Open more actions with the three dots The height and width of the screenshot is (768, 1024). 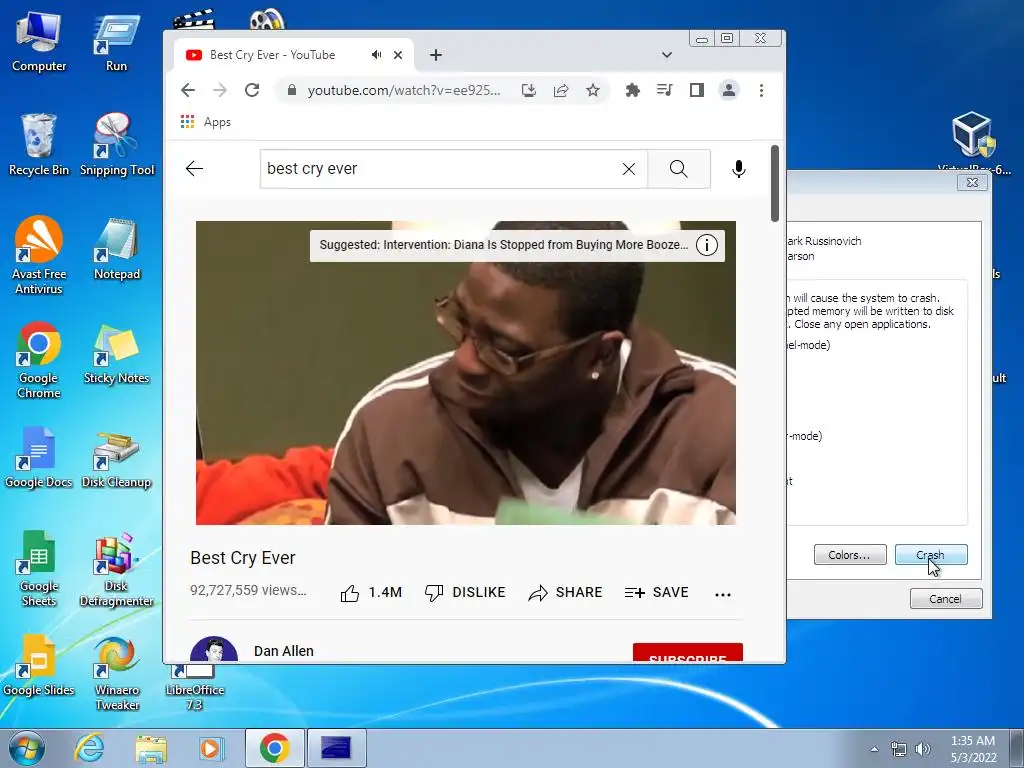723,594
